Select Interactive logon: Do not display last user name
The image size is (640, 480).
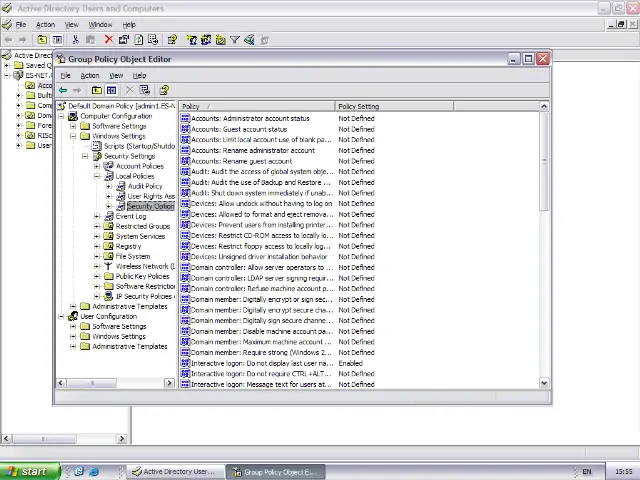[262, 363]
